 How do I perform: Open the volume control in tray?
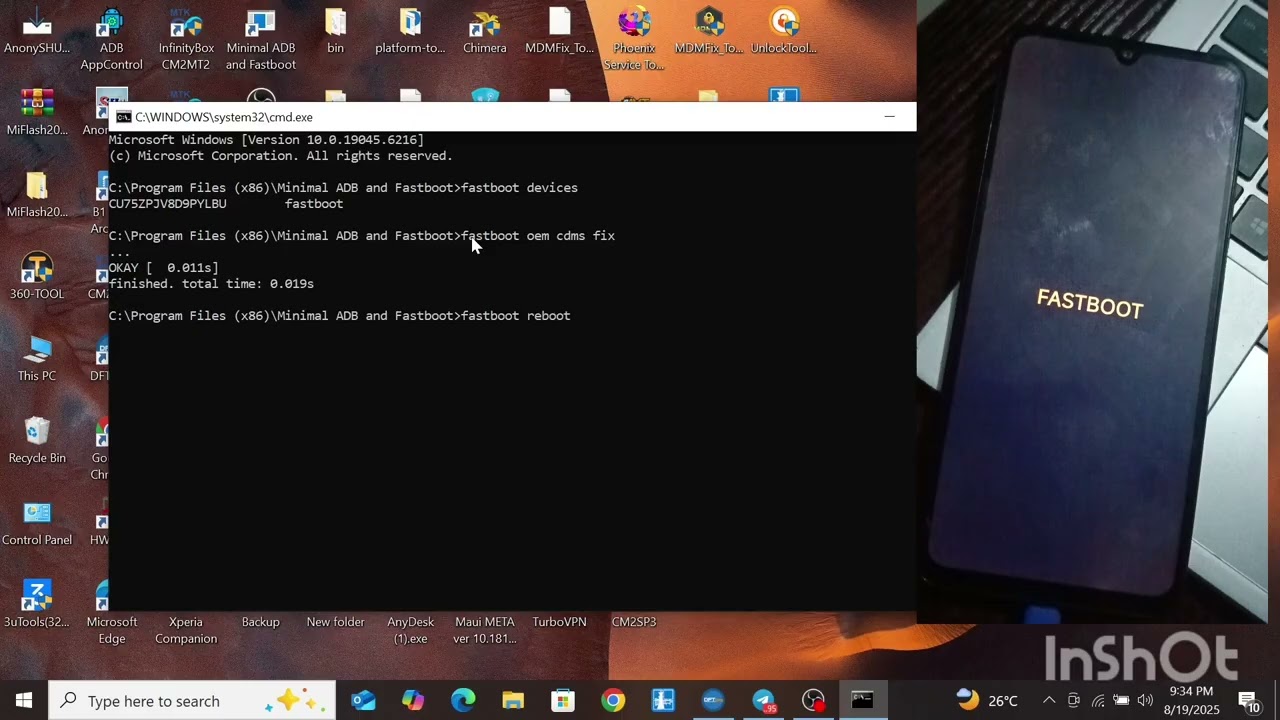click(x=1145, y=700)
